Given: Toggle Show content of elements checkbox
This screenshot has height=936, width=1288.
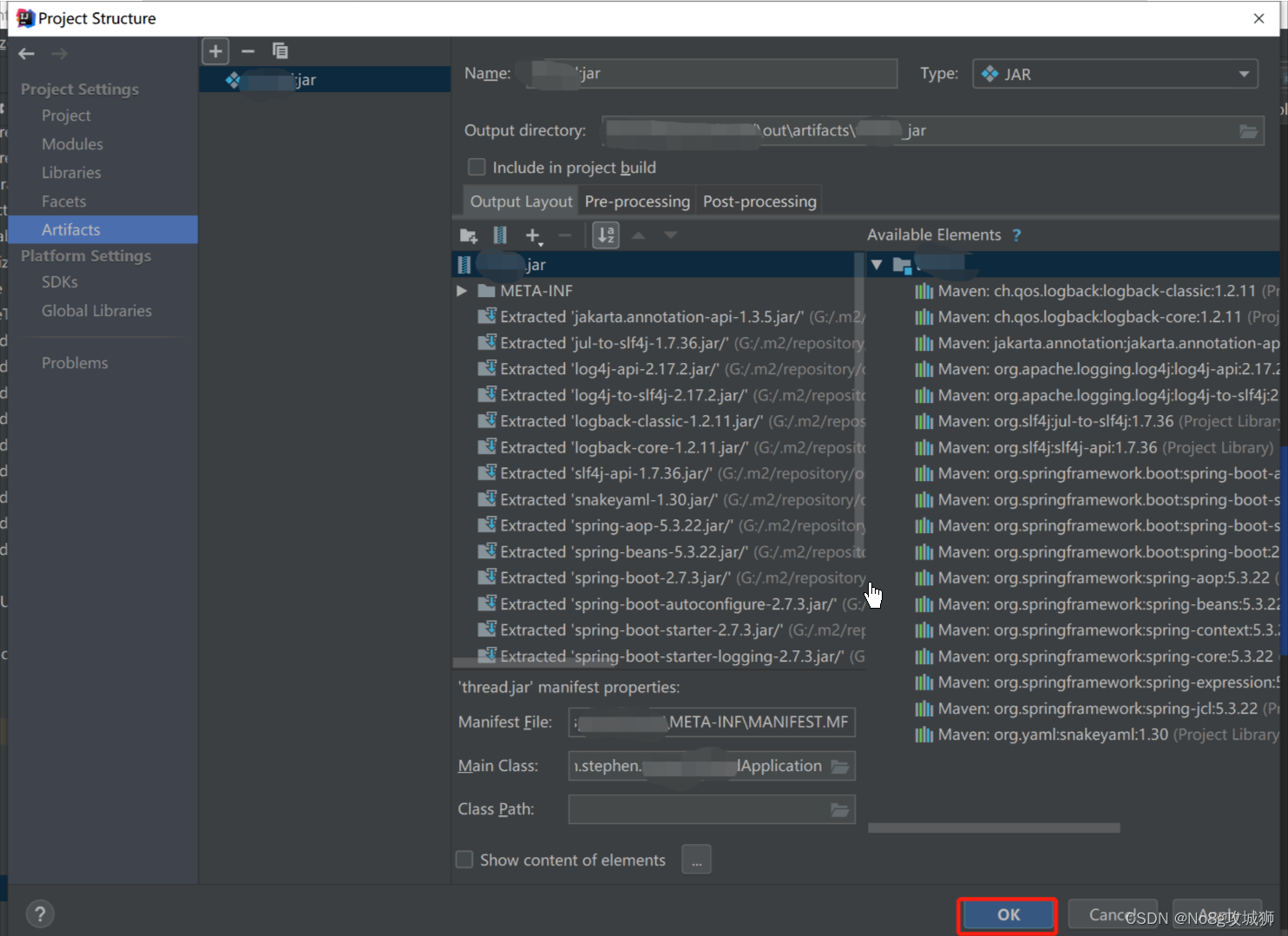Looking at the screenshot, I should (x=464, y=860).
